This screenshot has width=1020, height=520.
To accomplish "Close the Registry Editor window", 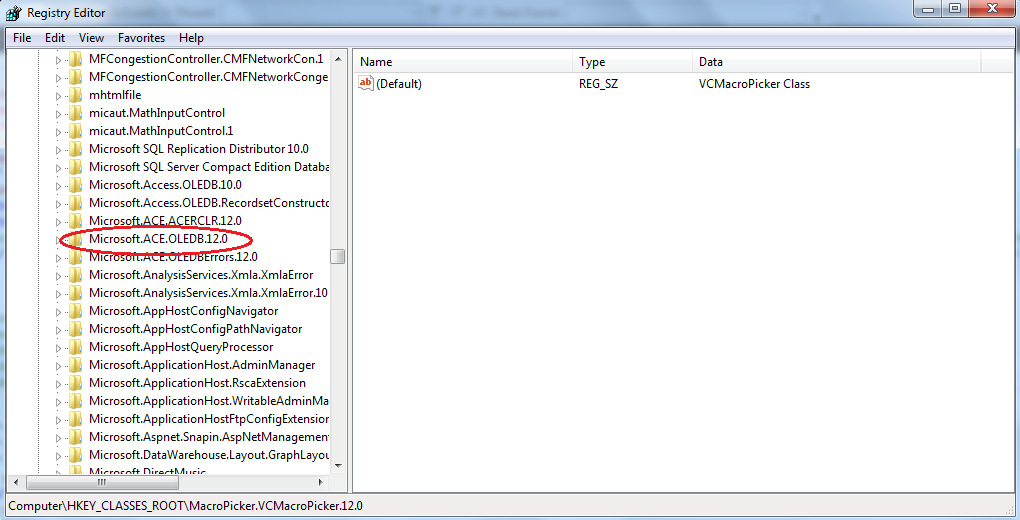I will [x=992, y=9].
